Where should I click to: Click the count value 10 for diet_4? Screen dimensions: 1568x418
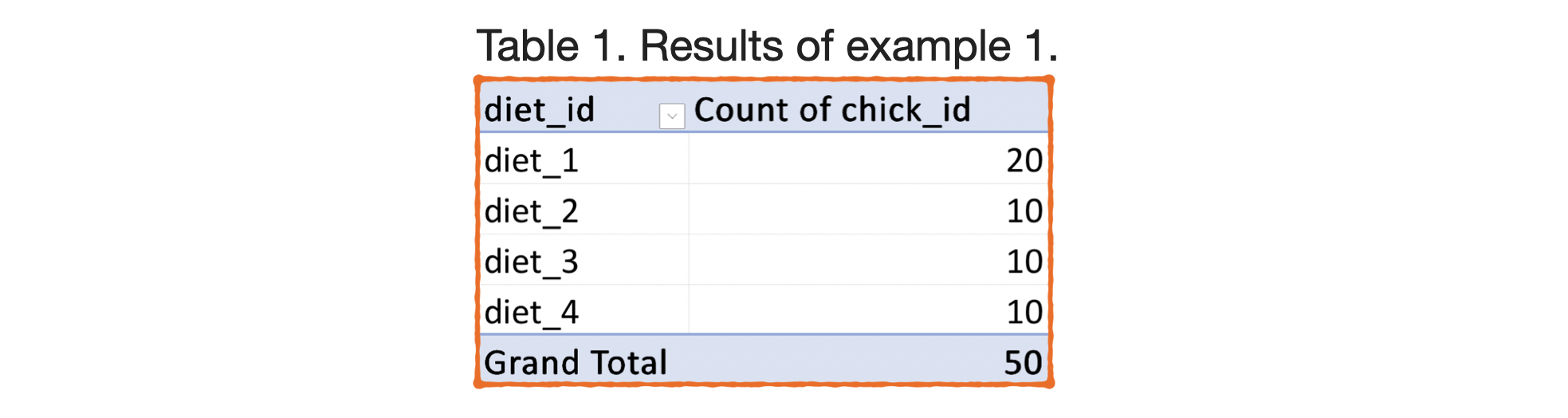(x=1024, y=313)
